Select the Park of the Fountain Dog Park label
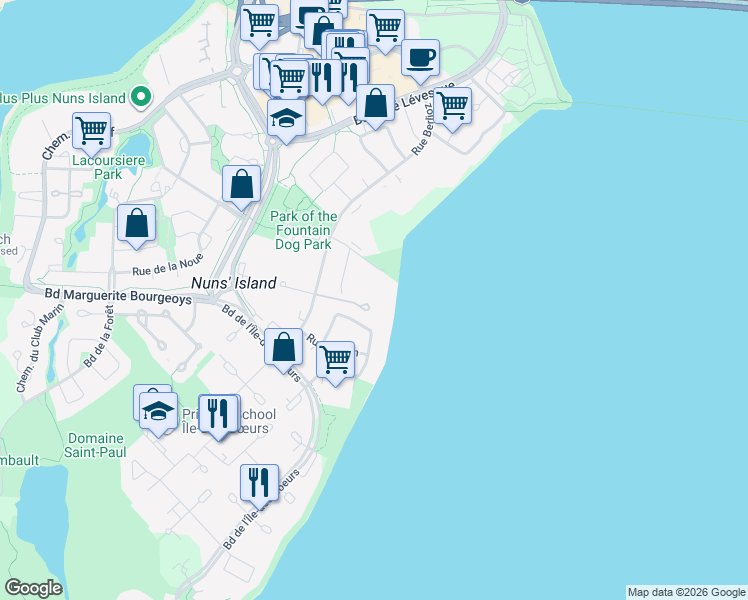 303,230
